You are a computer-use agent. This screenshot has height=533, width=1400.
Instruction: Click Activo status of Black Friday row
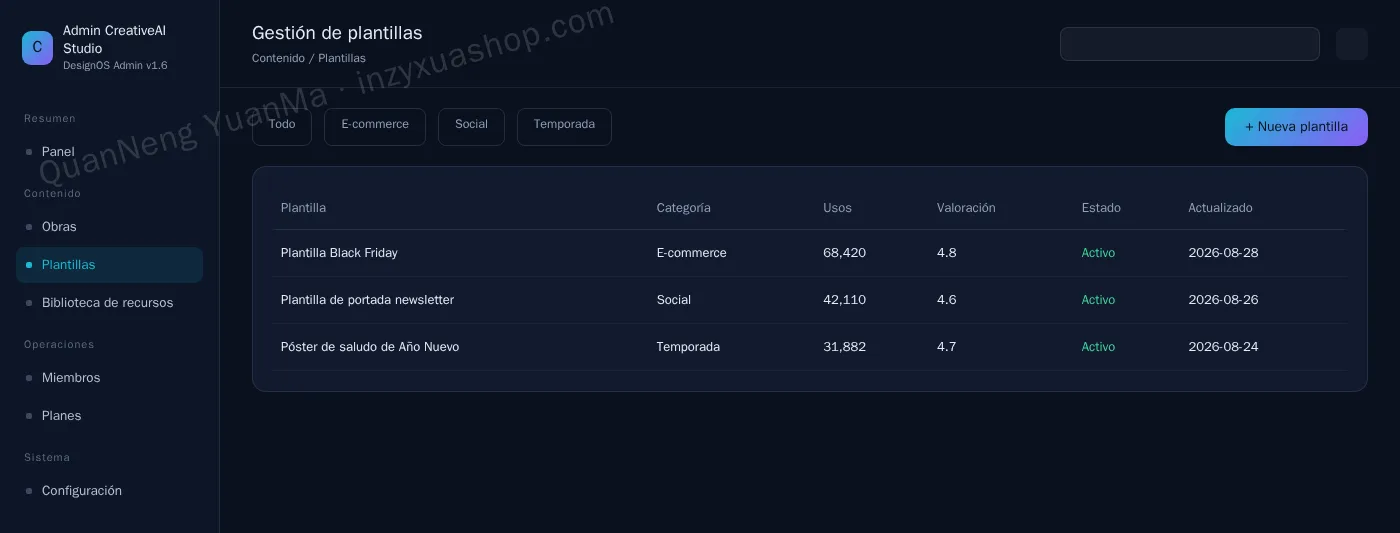click(1098, 253)
